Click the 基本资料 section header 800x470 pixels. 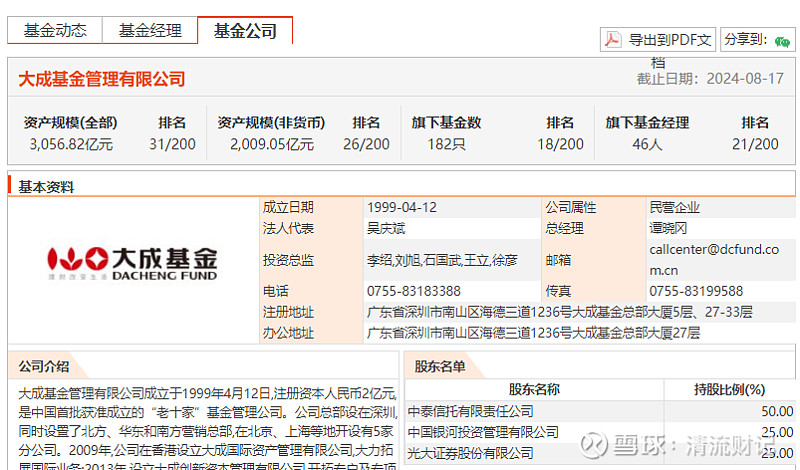coord(46,187)
